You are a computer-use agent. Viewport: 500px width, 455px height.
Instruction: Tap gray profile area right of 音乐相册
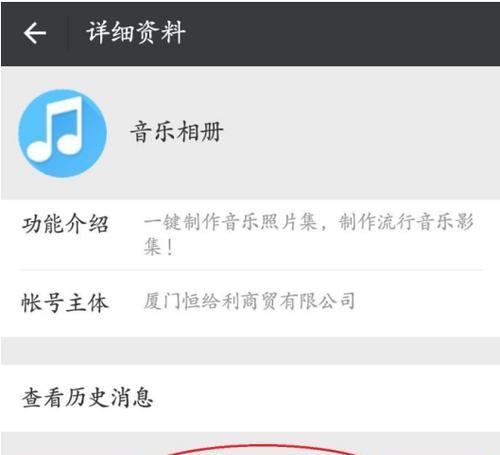(x=362, y=133)
